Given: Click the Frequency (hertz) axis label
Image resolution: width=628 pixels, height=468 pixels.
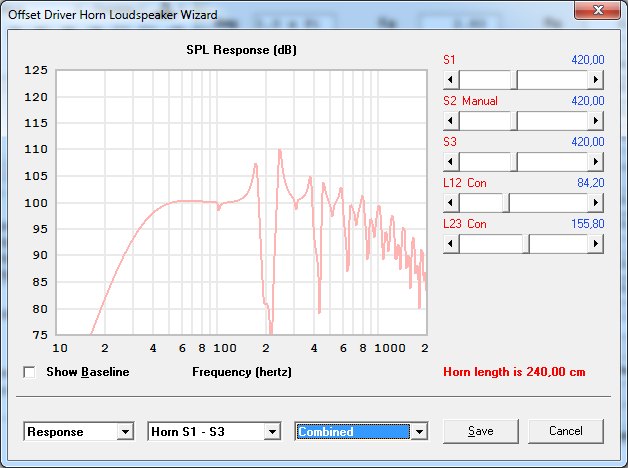Looking at the screenshot, I should 242,372.
